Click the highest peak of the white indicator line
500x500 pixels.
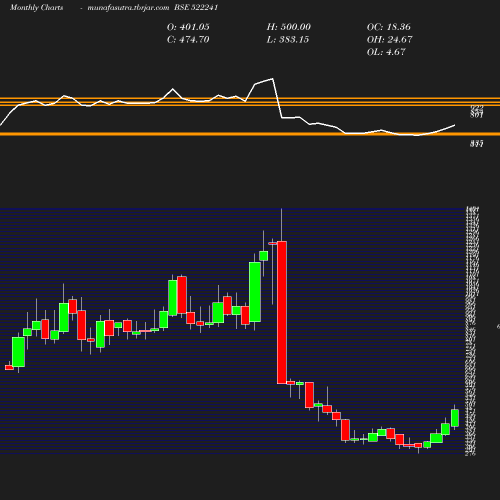pyautogui.click(x=273, y=79)
